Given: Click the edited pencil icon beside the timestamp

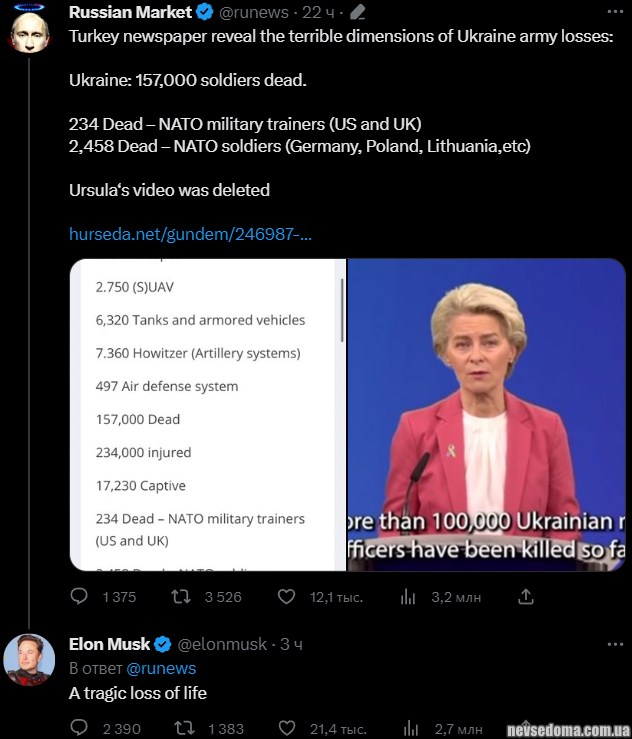Looking at the screenshot, I should [357, 12].
